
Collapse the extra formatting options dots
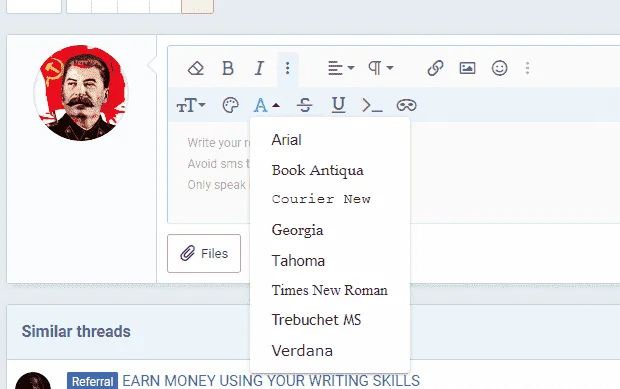tap(287, 68)
